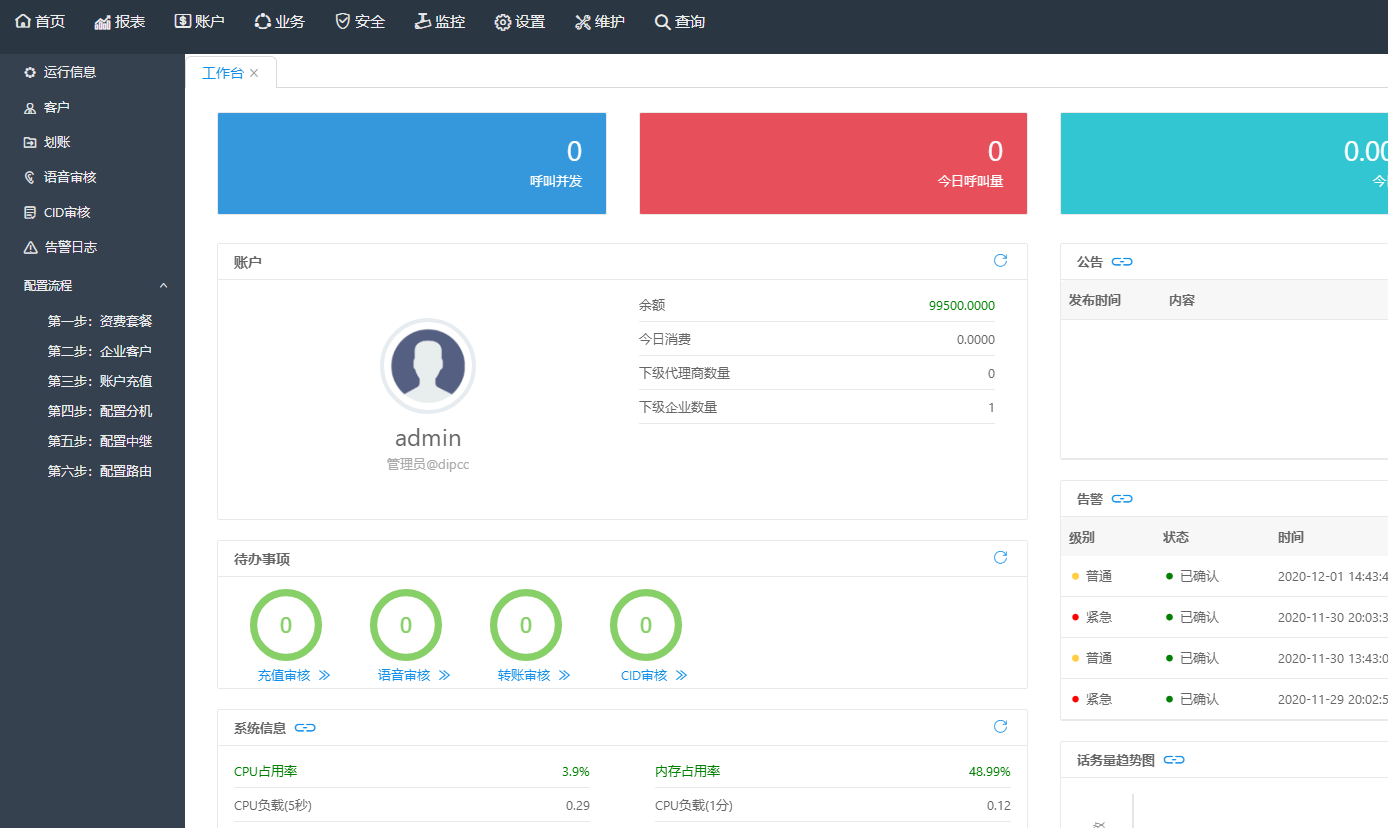Open link icon beside 话务量趋势图
Screen dimensions: 1388x828
[1174, 760]
